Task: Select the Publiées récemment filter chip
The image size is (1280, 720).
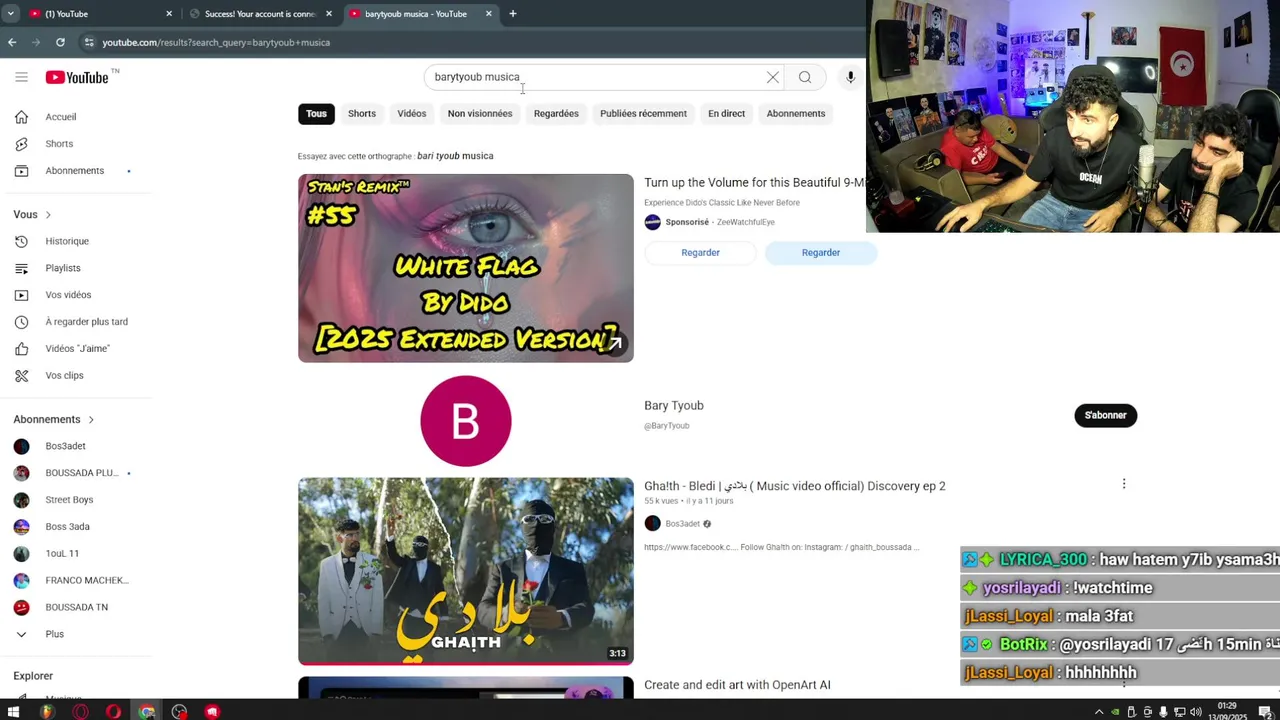Action: click(643, 114)
